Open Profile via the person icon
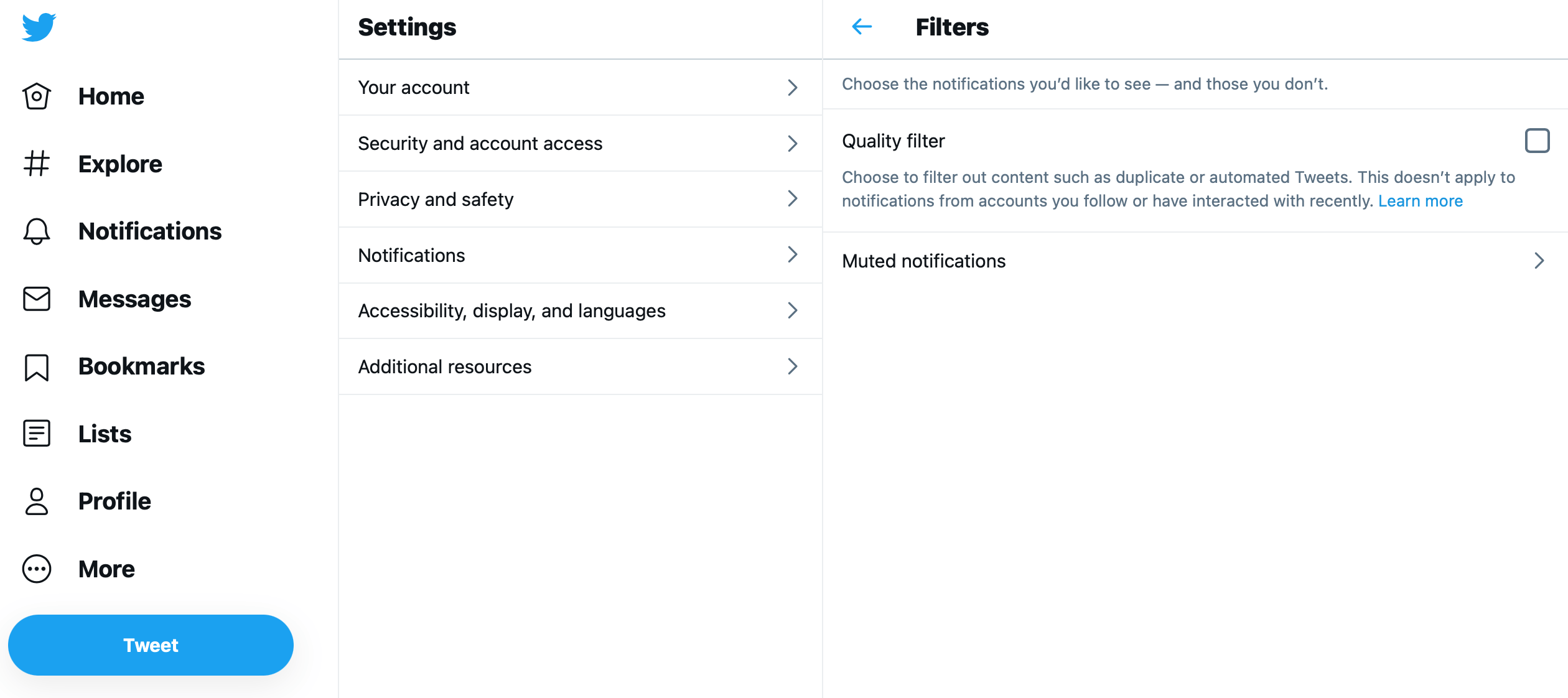The image size is (1568, 698). (x=37, y=501)
